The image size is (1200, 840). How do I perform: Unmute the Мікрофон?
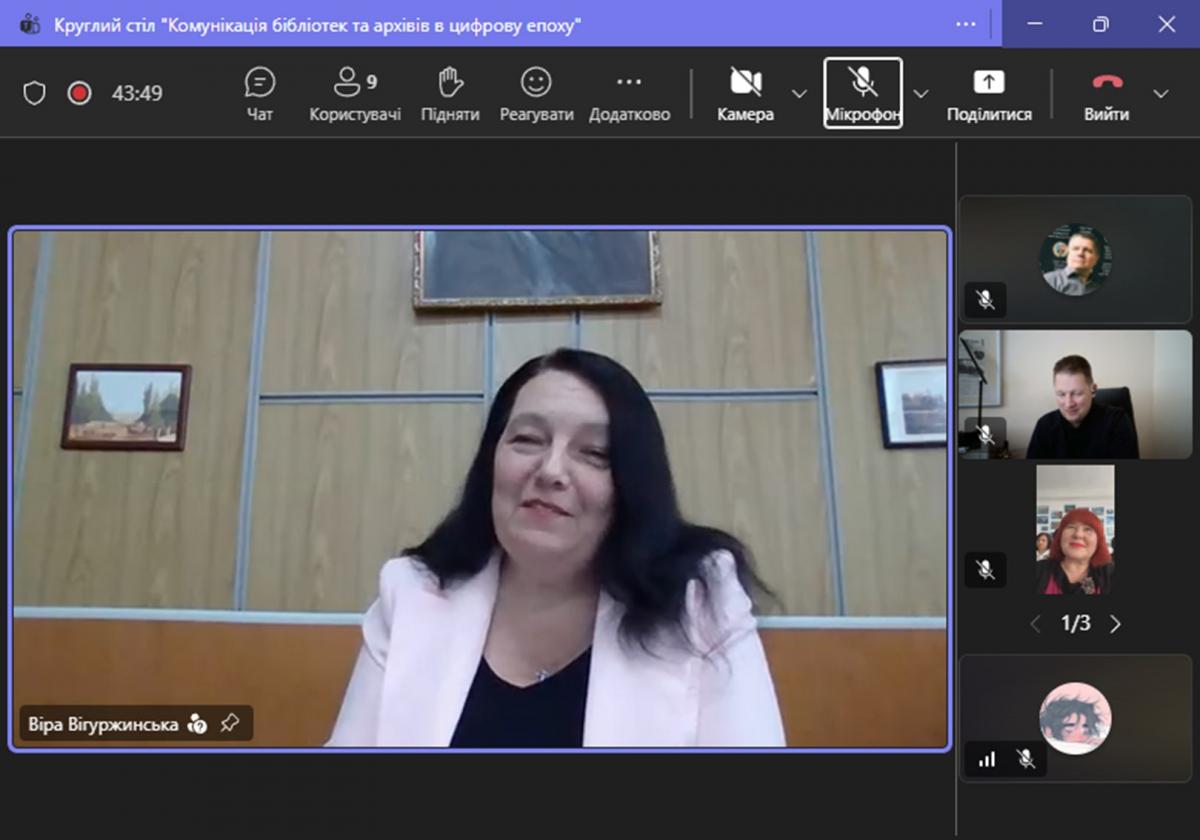[862, 93]
